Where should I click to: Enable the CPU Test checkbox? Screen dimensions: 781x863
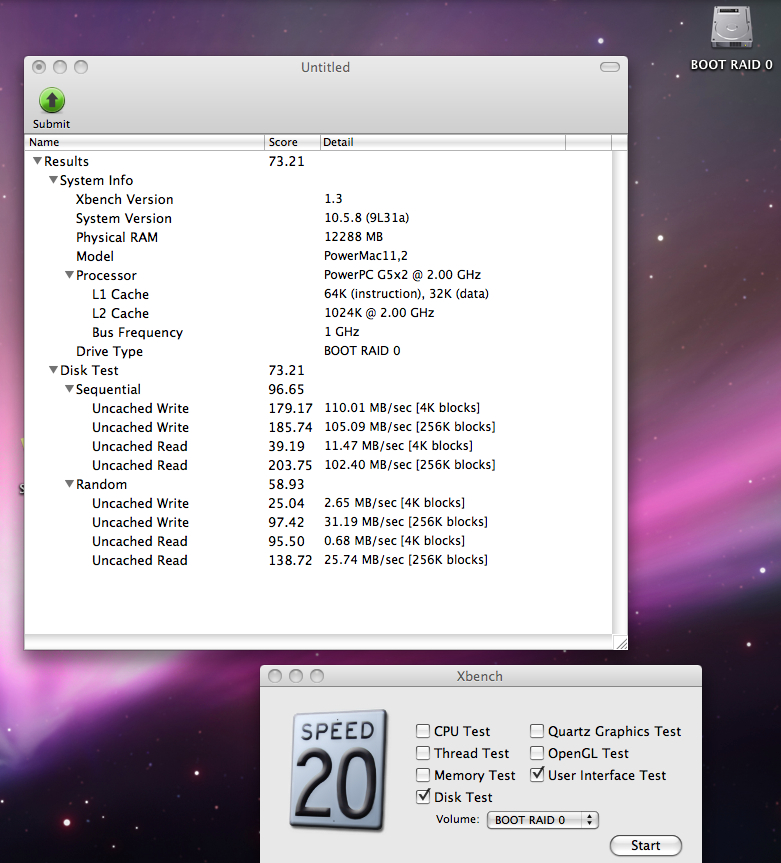[423, 731]
